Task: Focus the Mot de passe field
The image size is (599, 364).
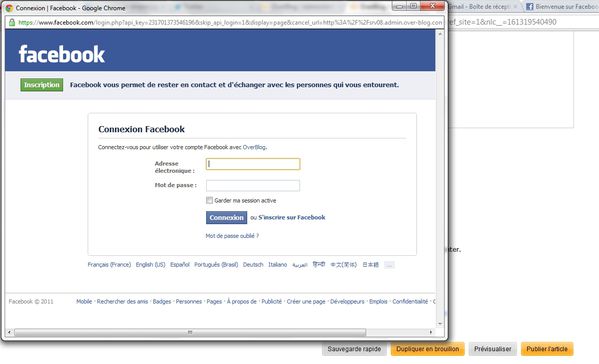Action: [253, 186]
